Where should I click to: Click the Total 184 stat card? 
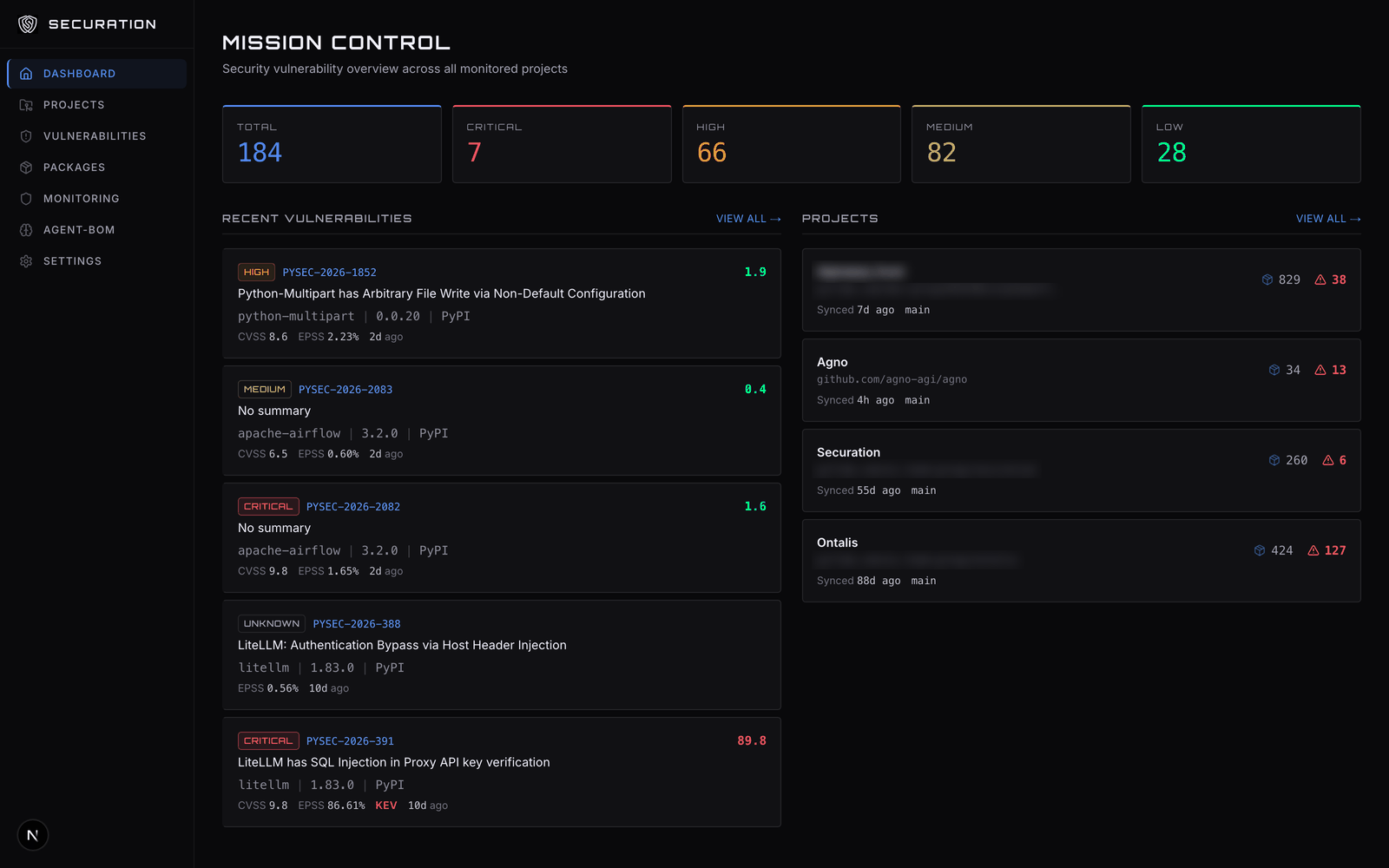332,144
